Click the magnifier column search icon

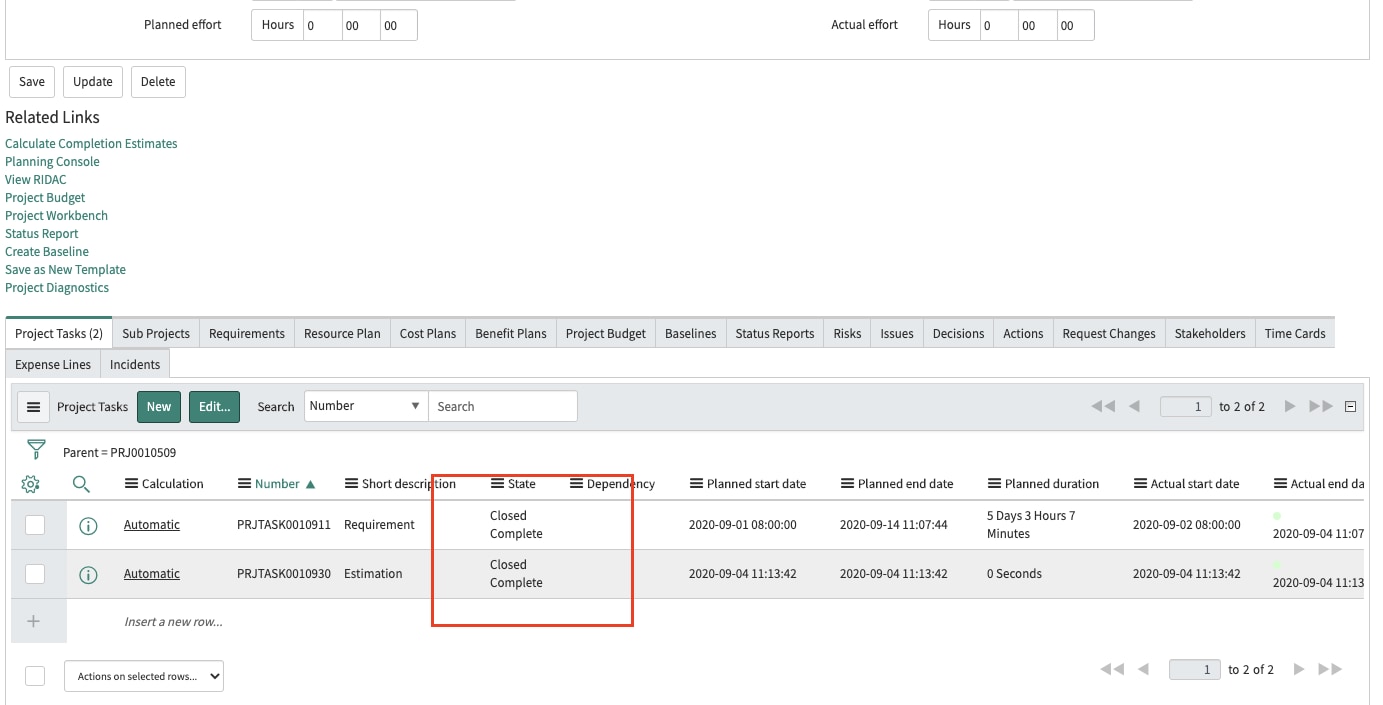tap(82, 484)
